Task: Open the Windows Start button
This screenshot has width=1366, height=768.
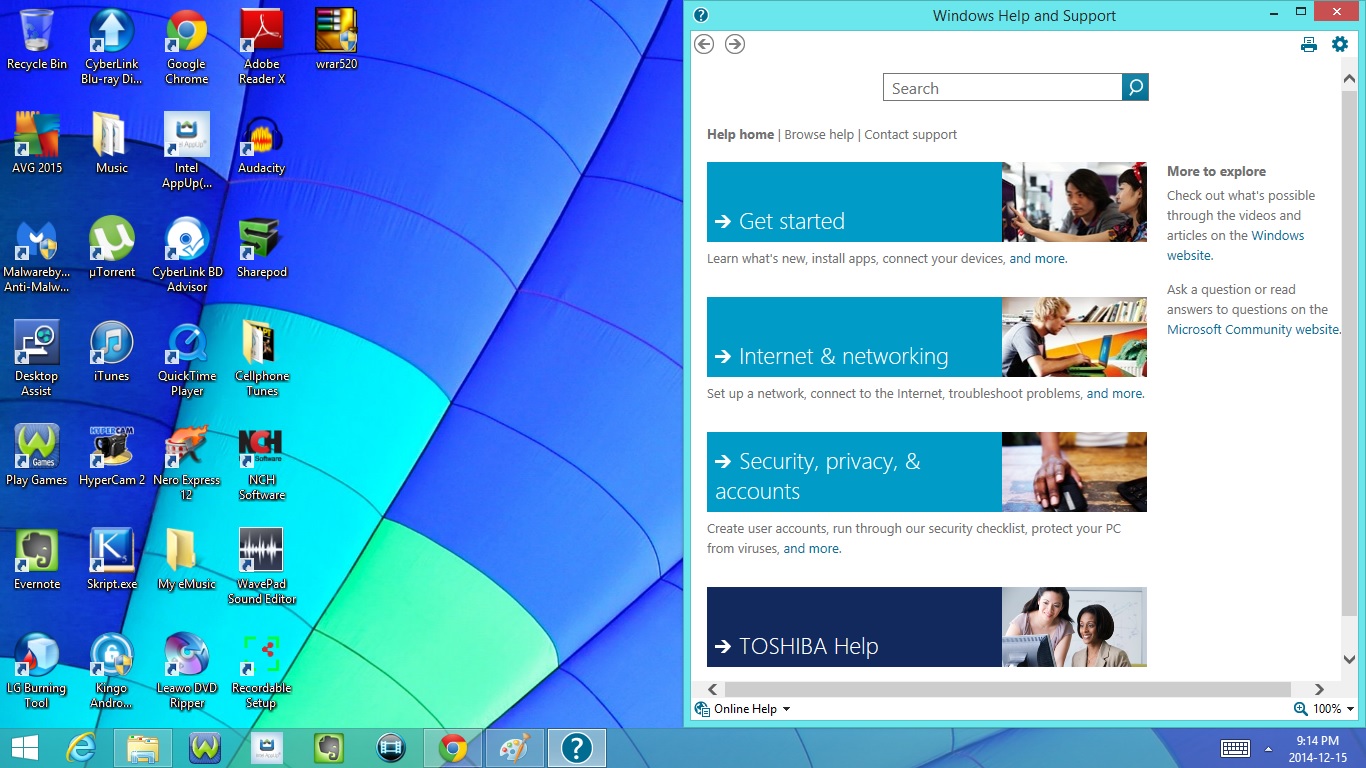Action: 24,748
